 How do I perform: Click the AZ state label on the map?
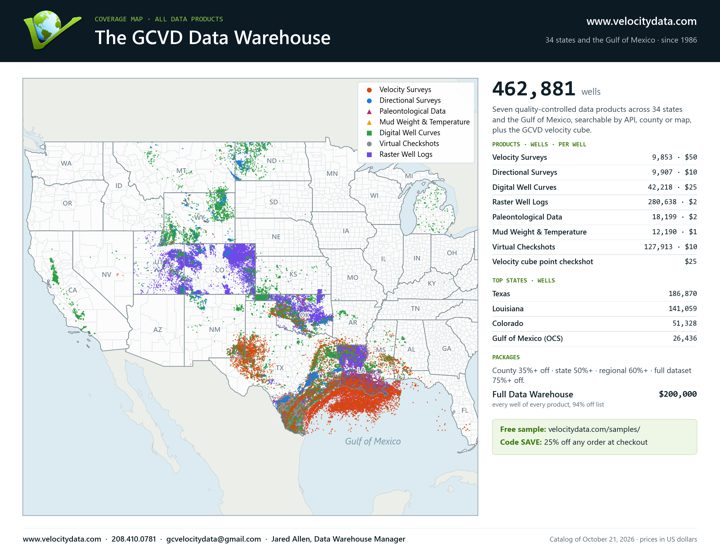pos(158,330)
